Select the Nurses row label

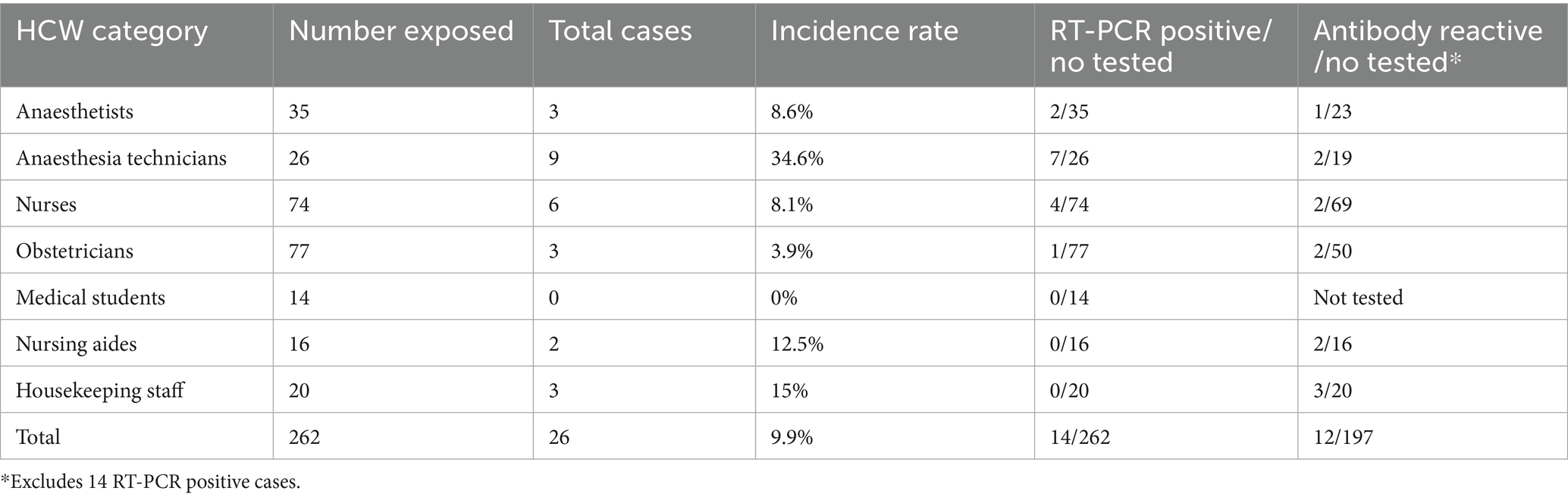coord(46,205)
